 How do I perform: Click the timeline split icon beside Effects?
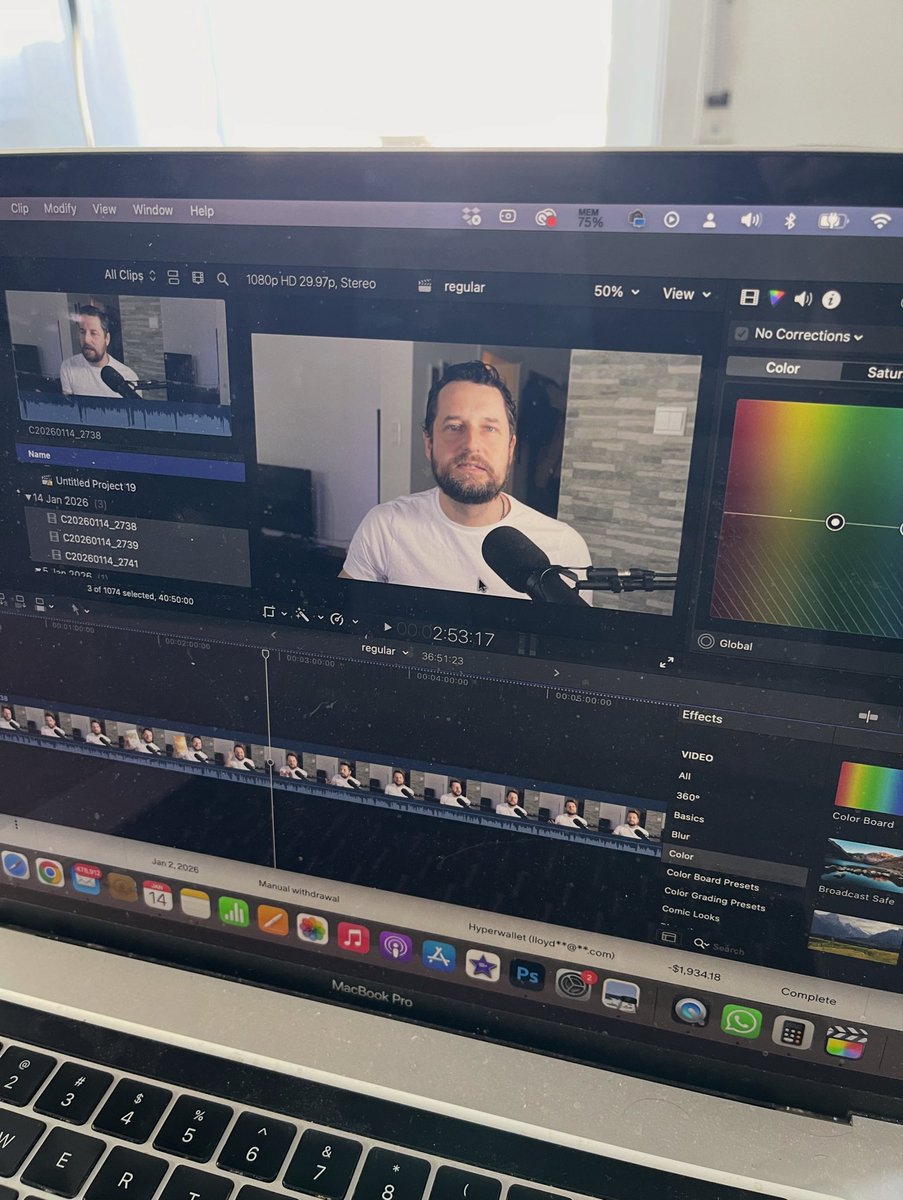click(867, 716)
